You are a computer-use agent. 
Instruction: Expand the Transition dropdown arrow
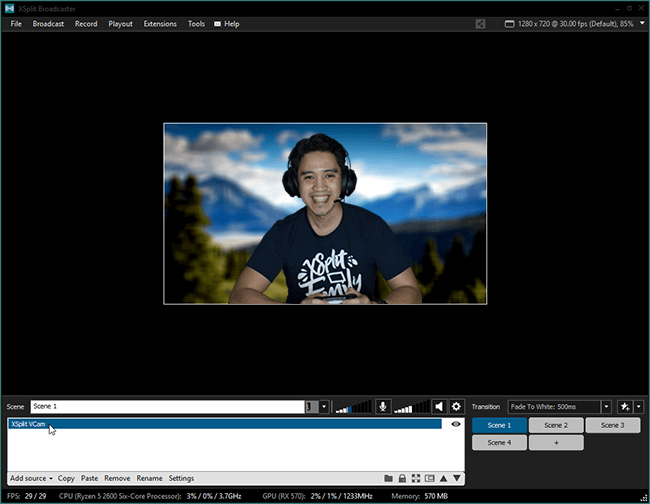coord(606,407)
